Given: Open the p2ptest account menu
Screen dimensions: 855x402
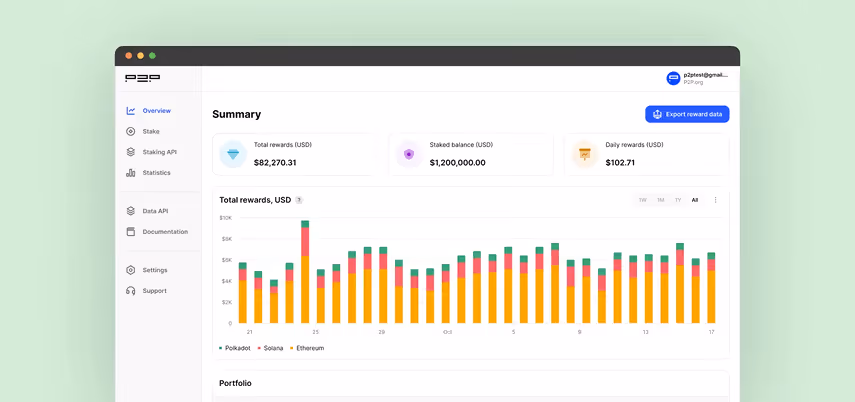Looking at the screenshot, I should click(697, 79).
